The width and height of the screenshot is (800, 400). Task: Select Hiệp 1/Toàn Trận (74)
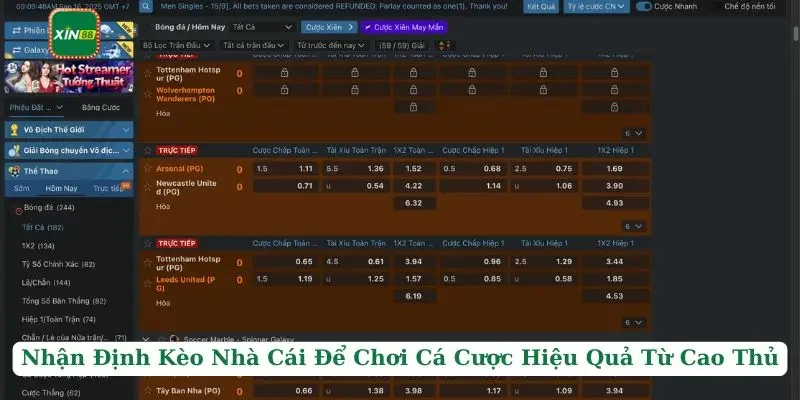pos(58,319)
